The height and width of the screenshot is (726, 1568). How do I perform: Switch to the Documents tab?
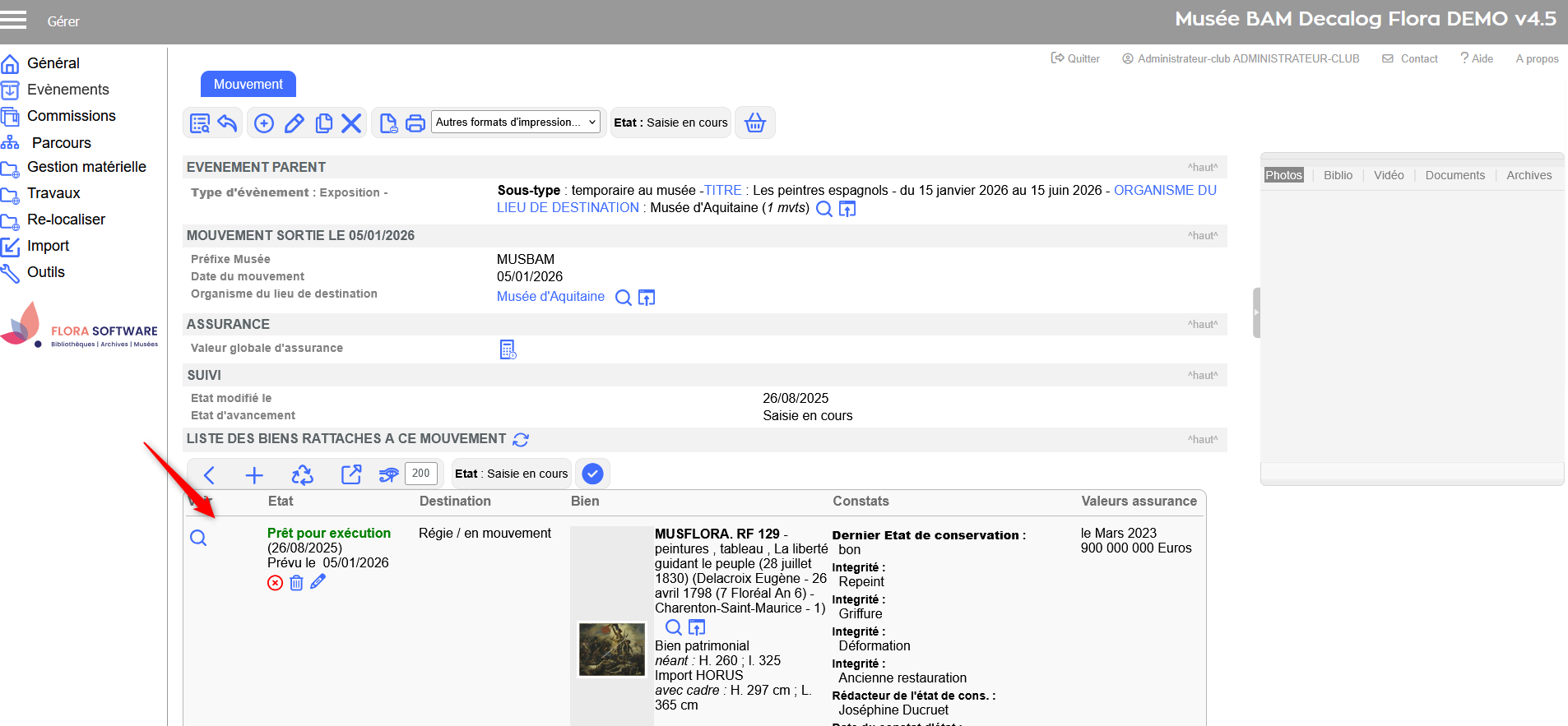click(1454, 175)
